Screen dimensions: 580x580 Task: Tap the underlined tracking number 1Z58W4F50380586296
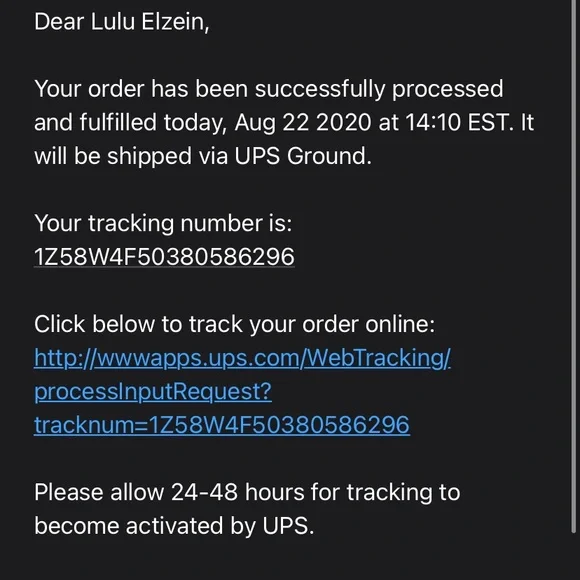coord(164,257)
